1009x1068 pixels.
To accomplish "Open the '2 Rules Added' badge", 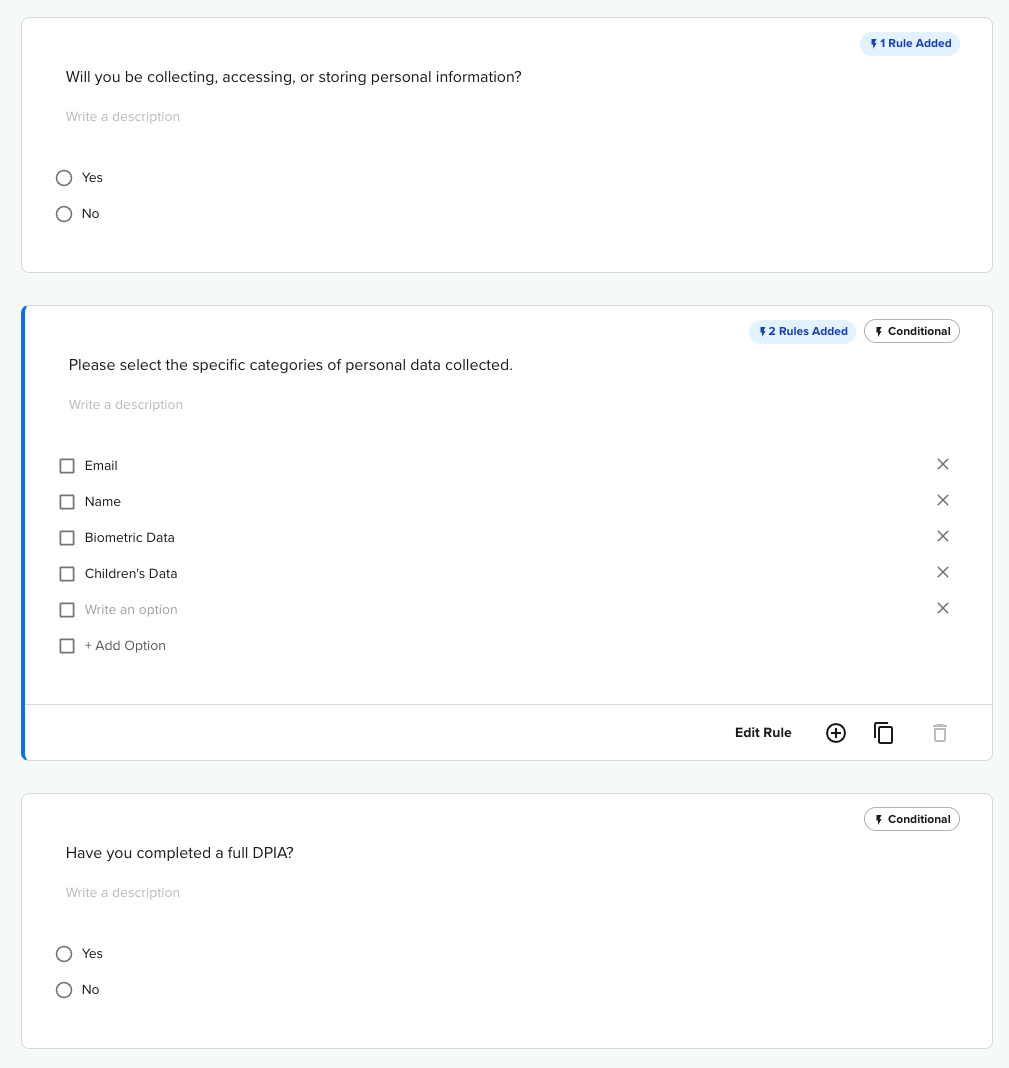I will click(802, 332).
